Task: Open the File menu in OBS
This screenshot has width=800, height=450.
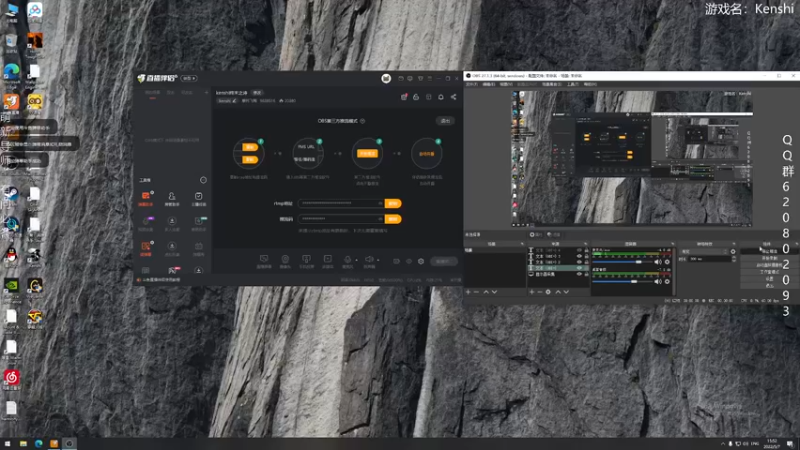Action: (471, 84)
